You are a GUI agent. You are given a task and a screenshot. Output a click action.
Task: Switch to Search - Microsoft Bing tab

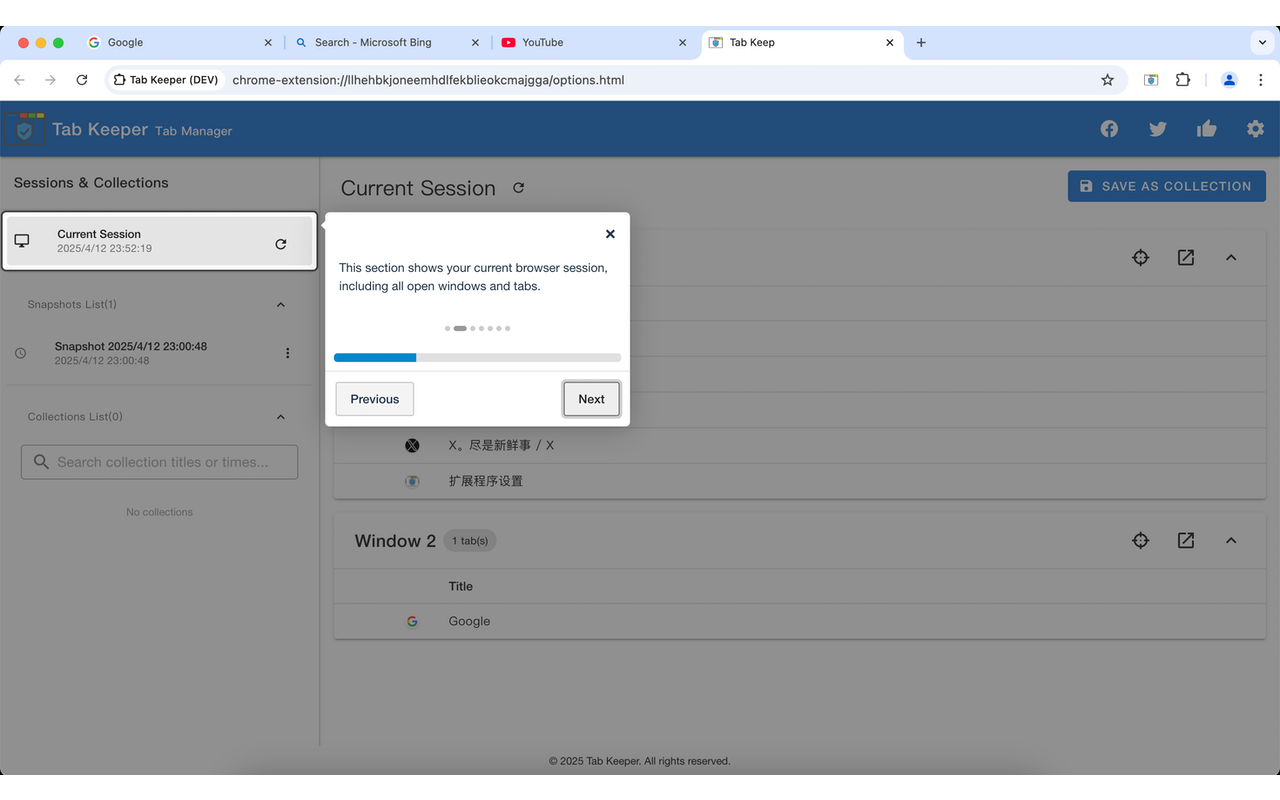[387, 43]
